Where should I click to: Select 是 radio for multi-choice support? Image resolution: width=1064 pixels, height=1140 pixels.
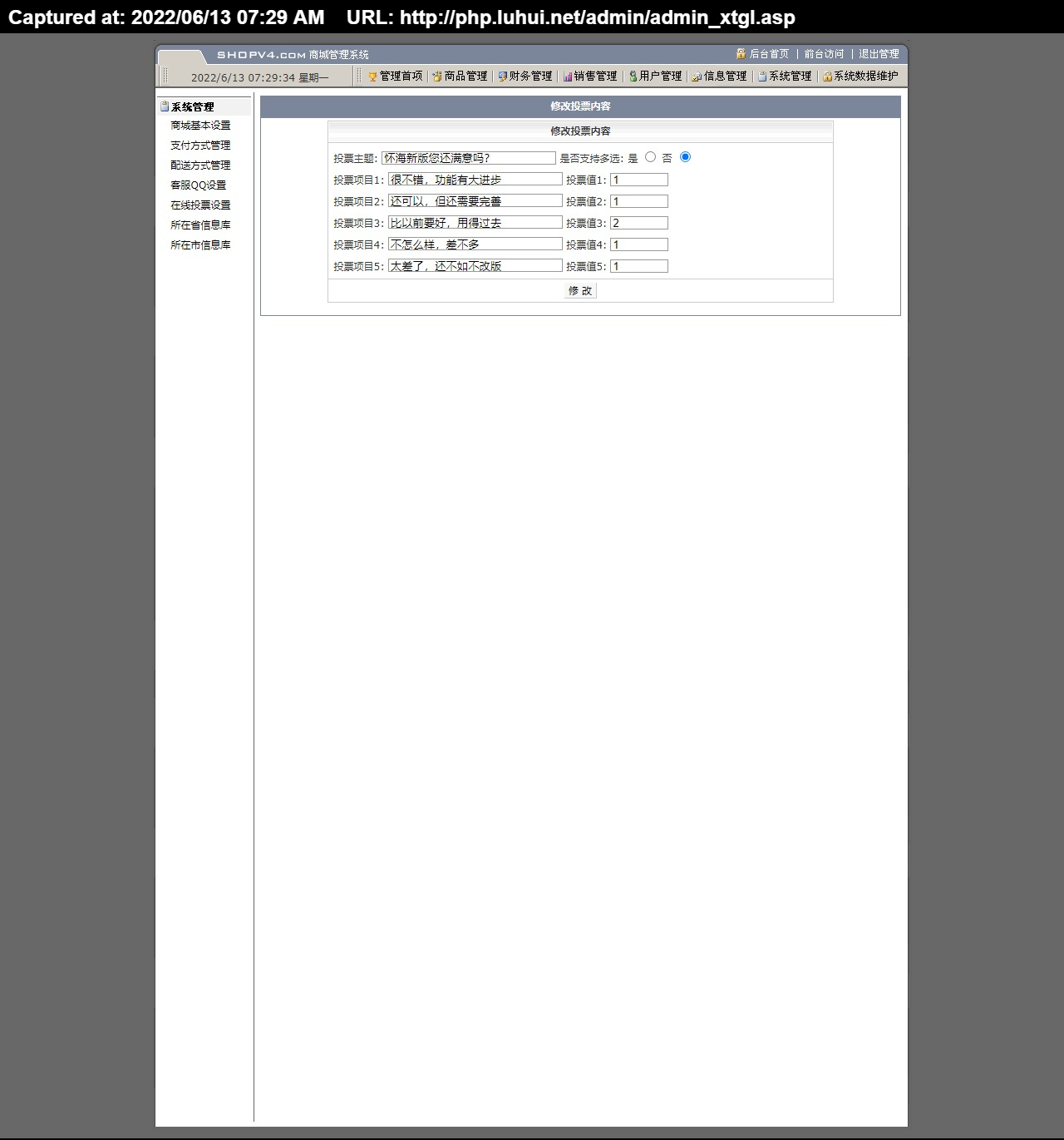(650, 157)
